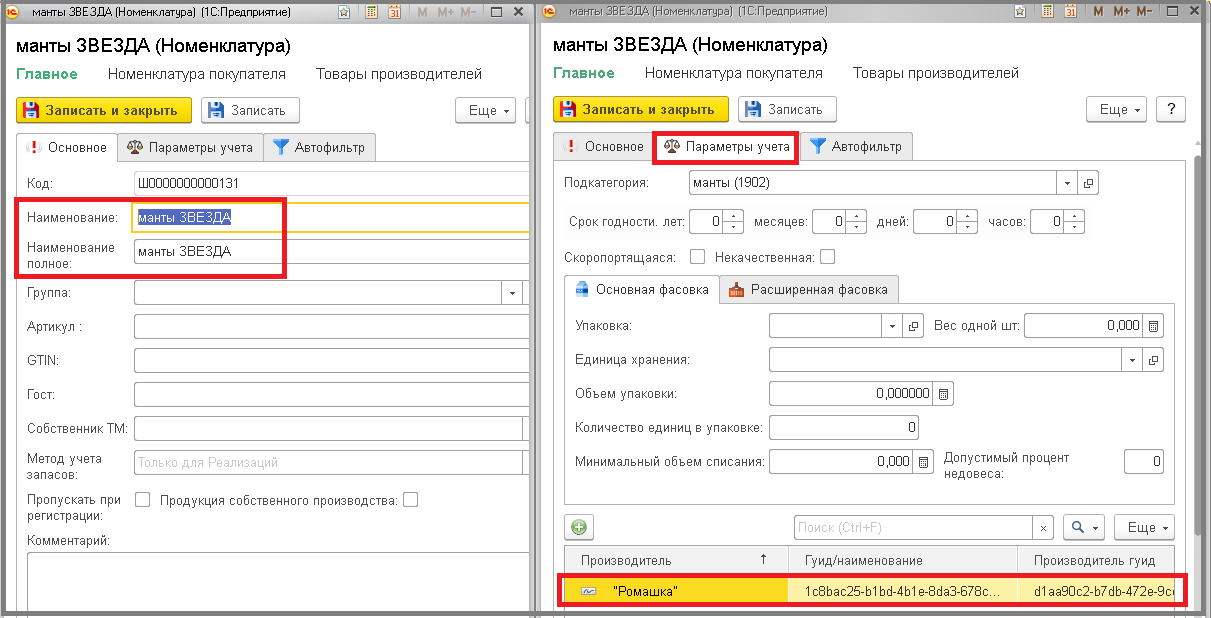Add to favorites star in right window title bar

[x=1019, y=12]
